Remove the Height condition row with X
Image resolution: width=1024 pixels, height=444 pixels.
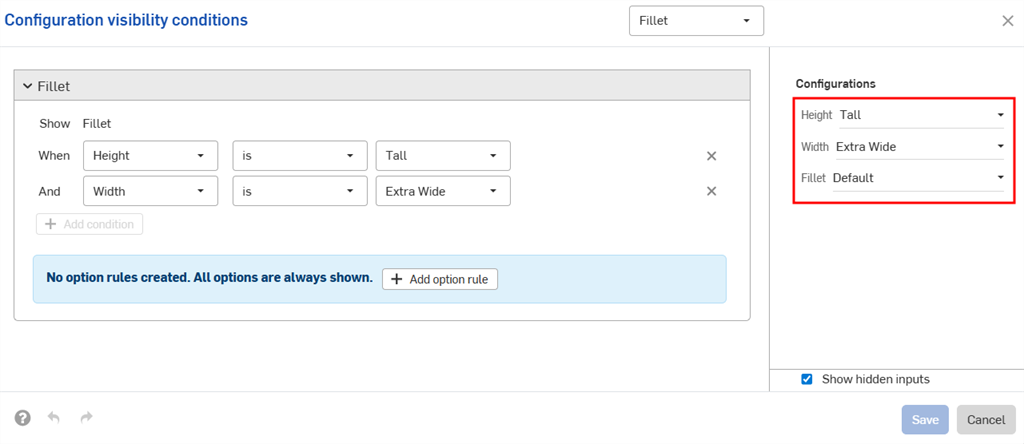(x=712, y=156)
